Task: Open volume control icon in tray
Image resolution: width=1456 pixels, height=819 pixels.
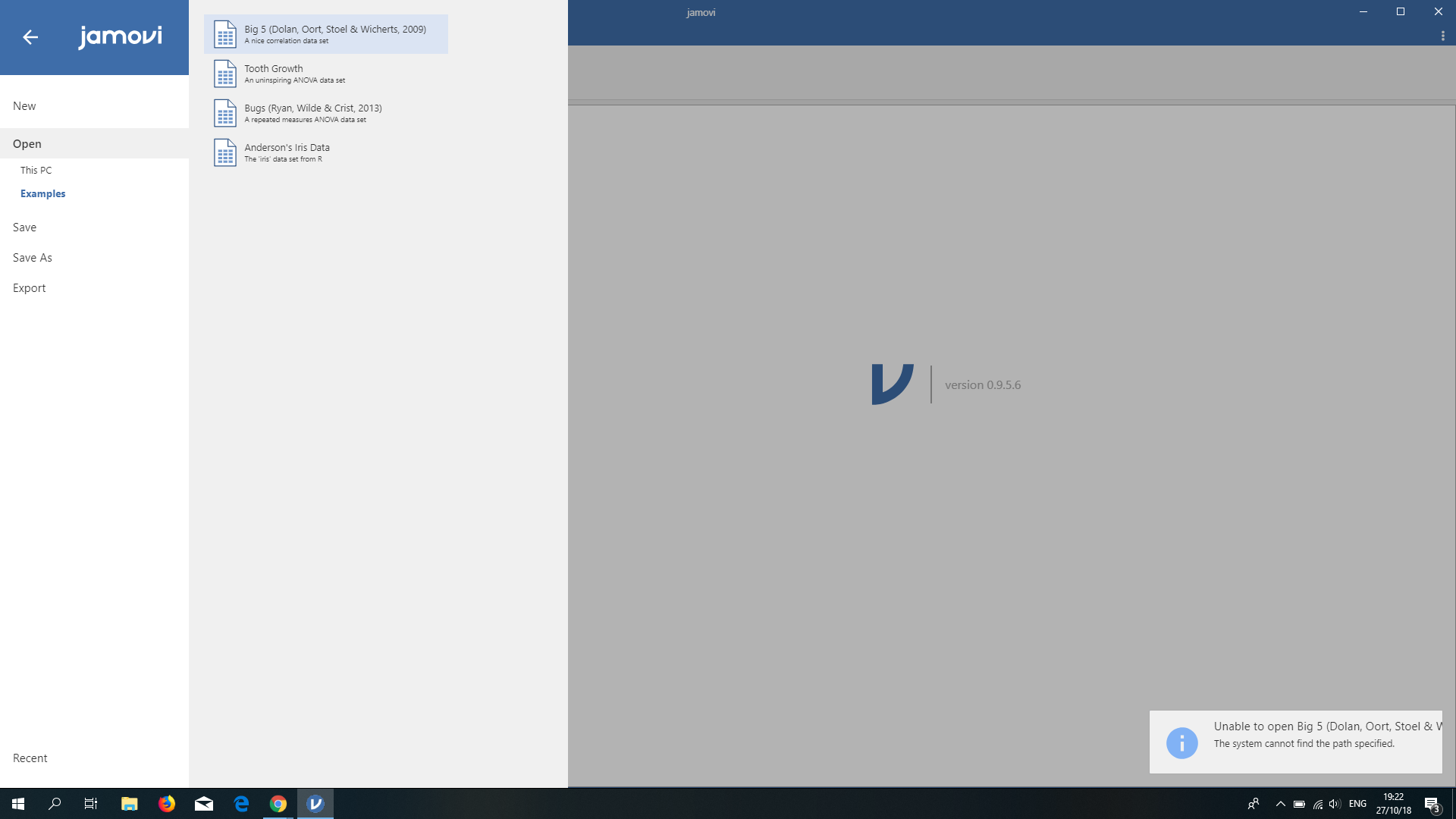Action: tap(1335, 804)
